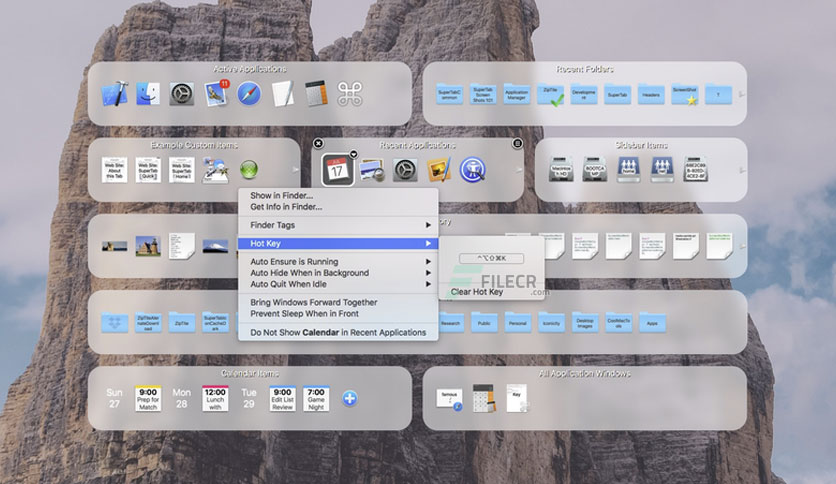Open the 7:00 Game Night event

click(316, 399)
